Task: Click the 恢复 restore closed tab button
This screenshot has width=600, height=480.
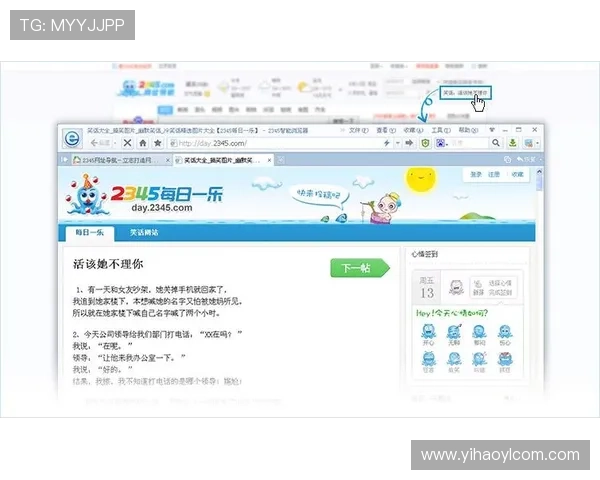Action: [528, 160]
